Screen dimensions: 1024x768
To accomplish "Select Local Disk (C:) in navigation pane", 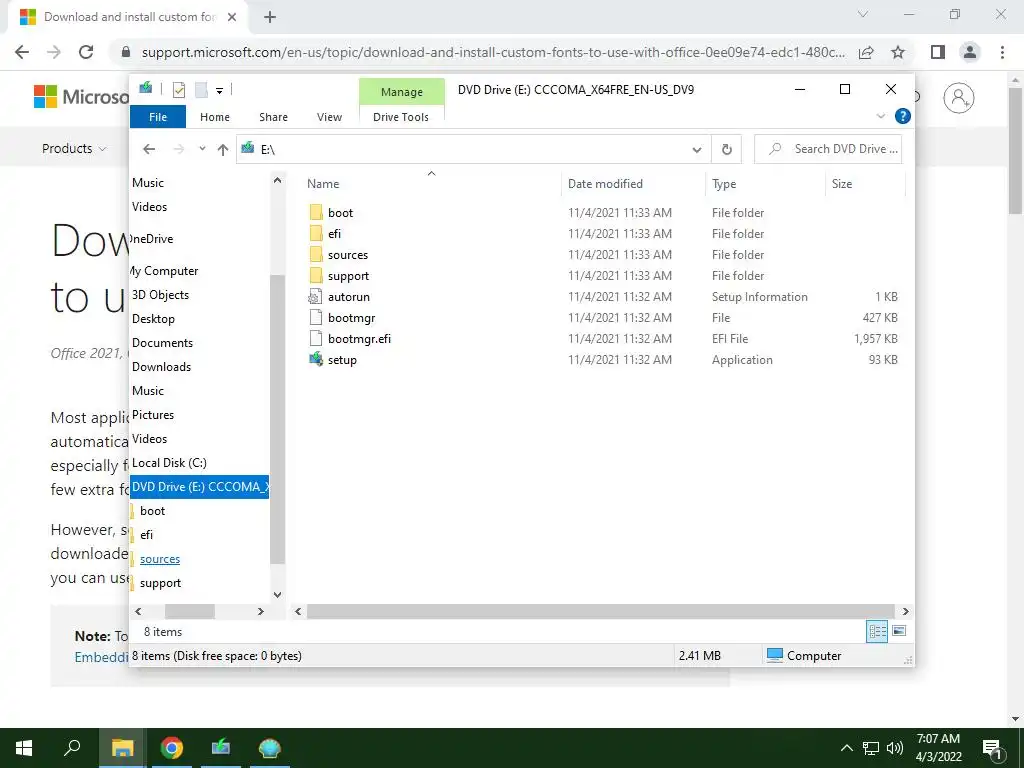I will tap(169, 462).
